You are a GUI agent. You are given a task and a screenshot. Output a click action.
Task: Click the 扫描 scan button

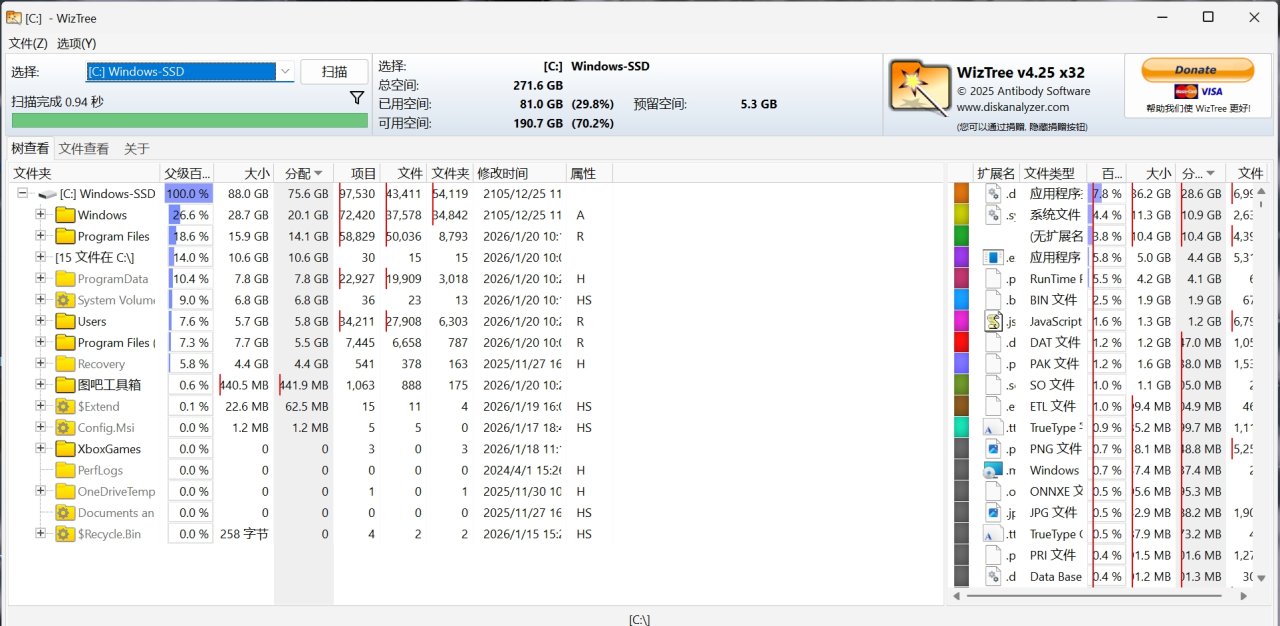point(334,71)
